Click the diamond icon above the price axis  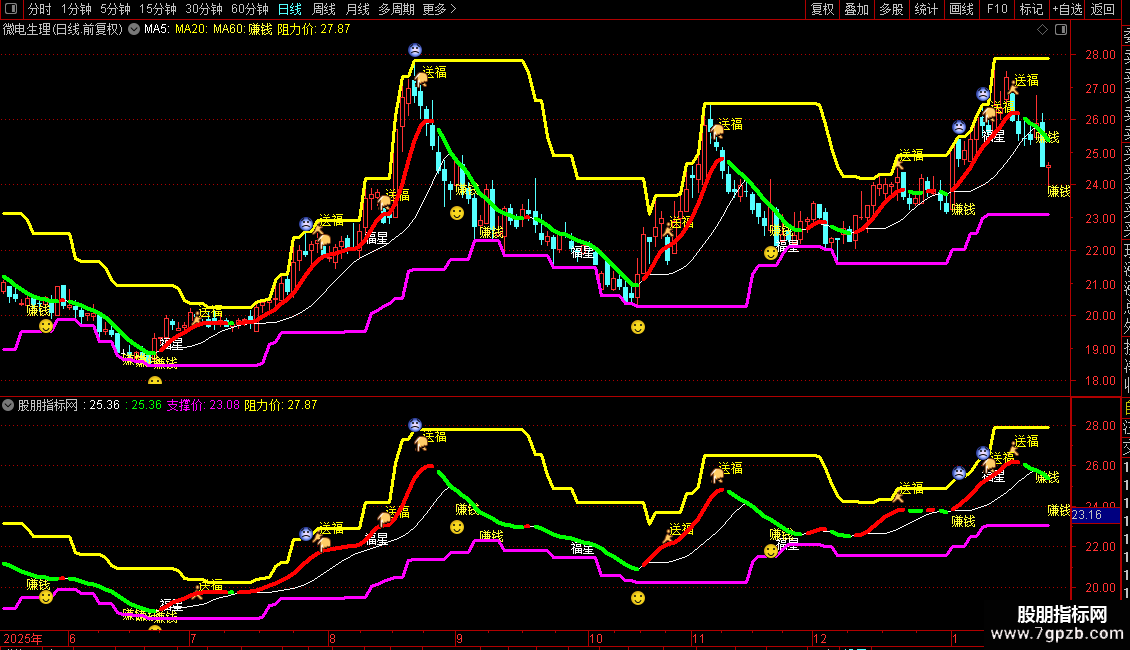[x=1042, y=30]
